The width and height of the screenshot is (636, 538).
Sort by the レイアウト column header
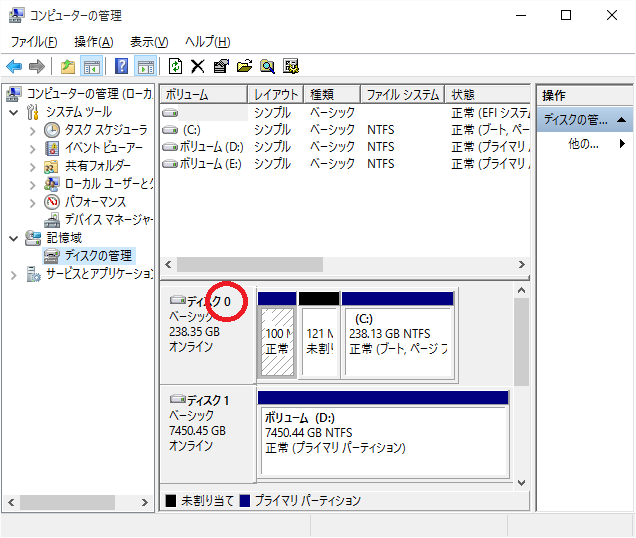pyautogui.click(x=276, y=95)
